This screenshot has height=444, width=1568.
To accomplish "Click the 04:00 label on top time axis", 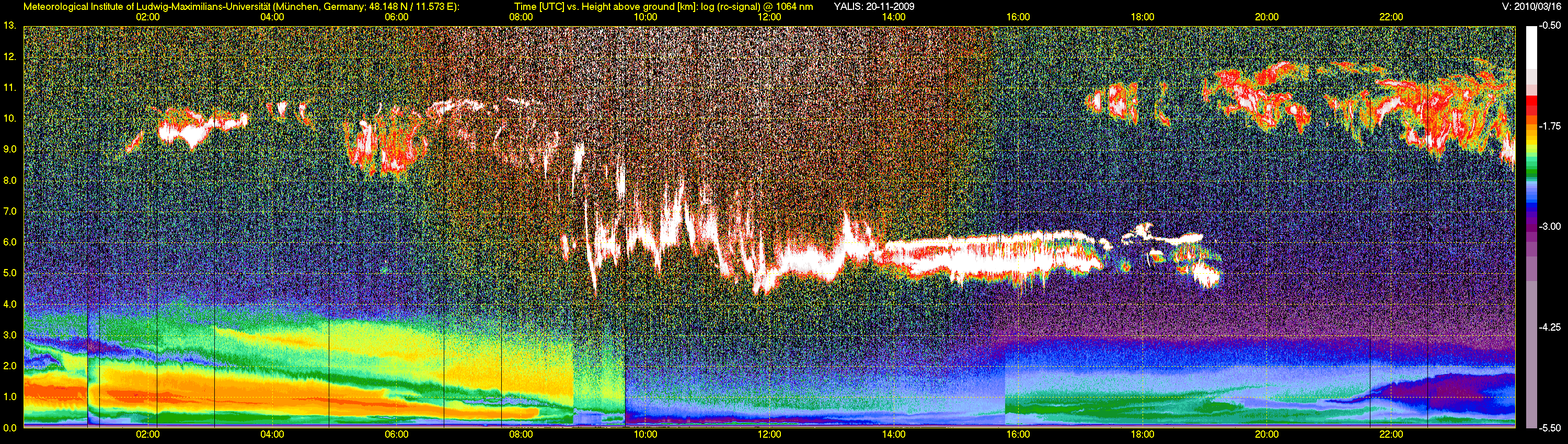I will click(272, 17).
